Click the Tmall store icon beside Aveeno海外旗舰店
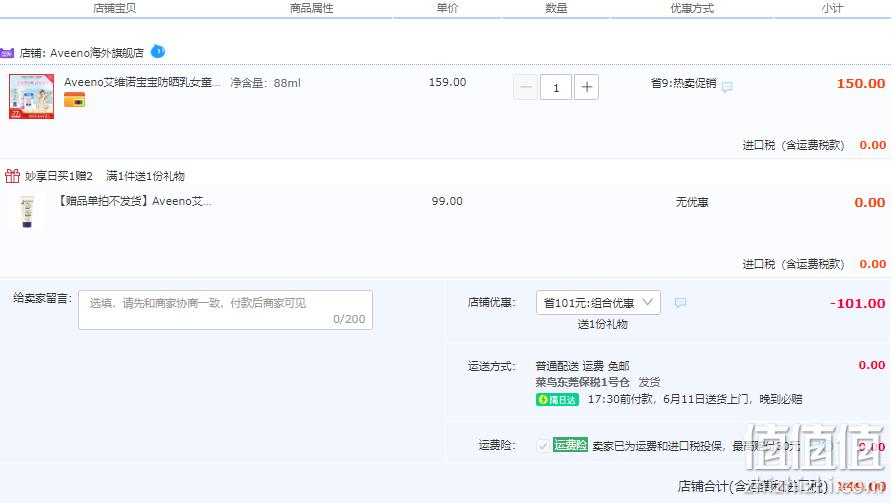The width and height of the screenshot is (893, 503). point(7,53)
